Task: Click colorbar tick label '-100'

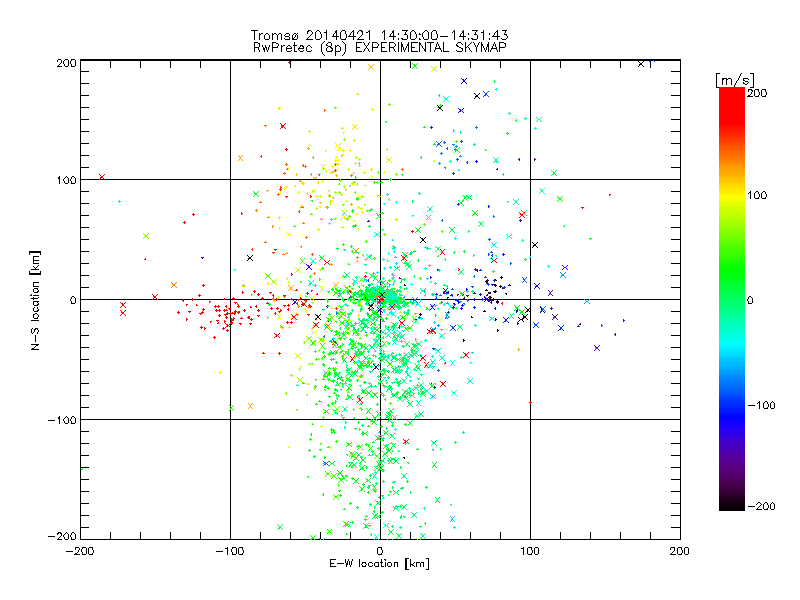Action: [761, 405]
